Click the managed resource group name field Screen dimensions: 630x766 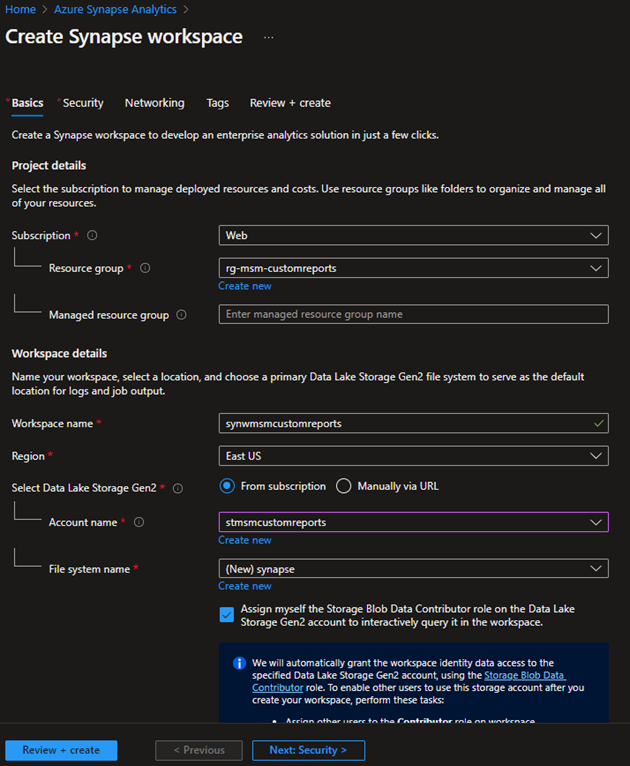414,314
